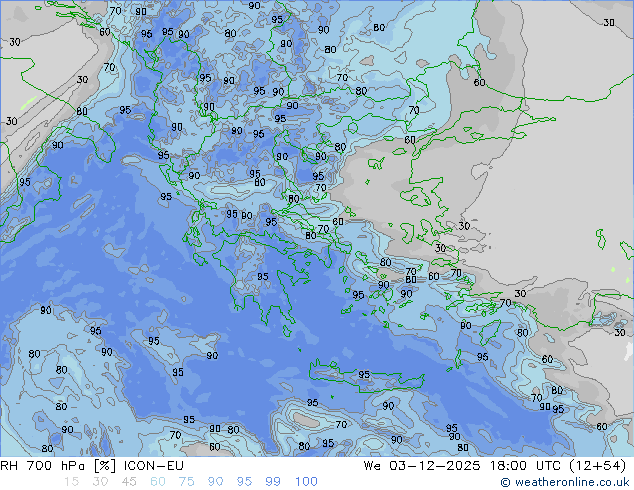Select the 15 value in the legend scale
The width and height of the screenshot is (634, 490).
pyautogui.click(x=71, y=482)
